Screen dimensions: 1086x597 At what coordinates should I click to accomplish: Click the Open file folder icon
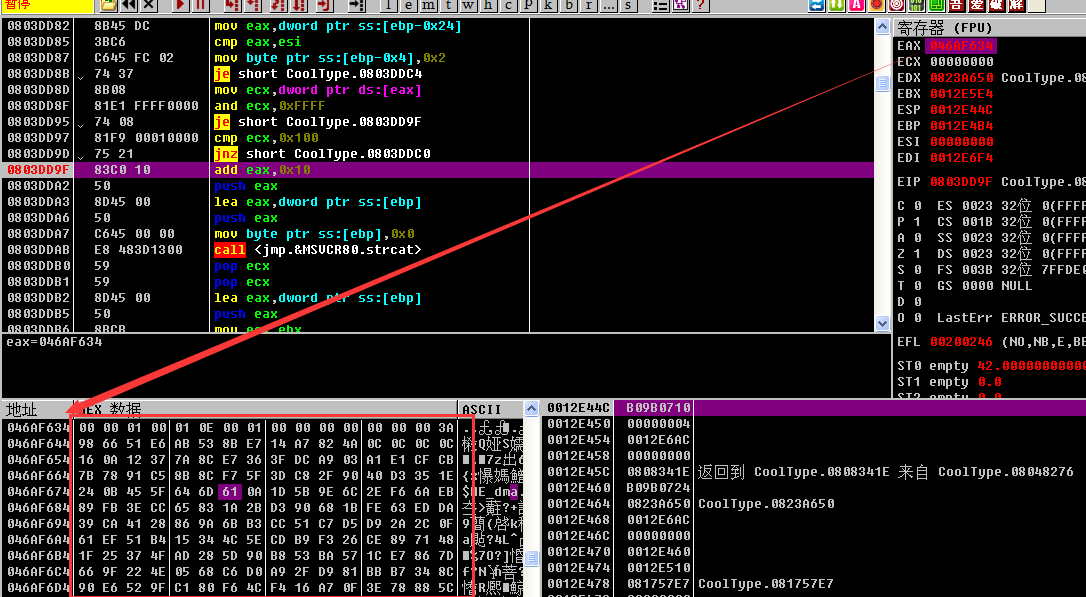pyautogui.click(x=107, y=5)
